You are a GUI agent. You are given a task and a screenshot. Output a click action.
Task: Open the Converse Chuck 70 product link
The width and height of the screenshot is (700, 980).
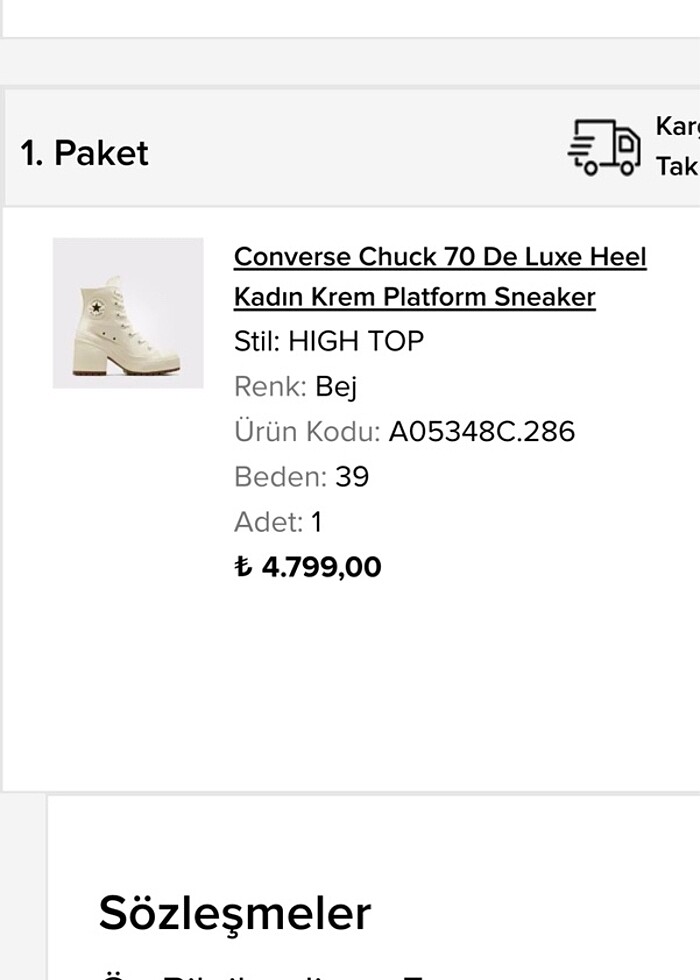[440, 276]
